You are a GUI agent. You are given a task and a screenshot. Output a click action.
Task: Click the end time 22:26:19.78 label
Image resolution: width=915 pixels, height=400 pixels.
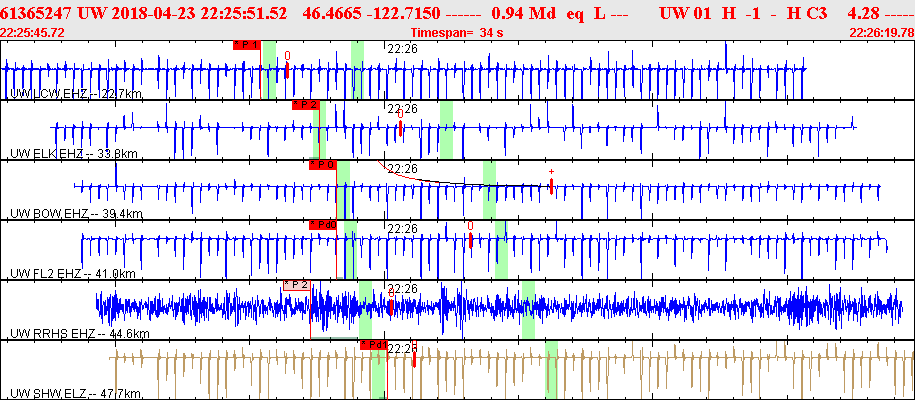(x=880, y=33)
